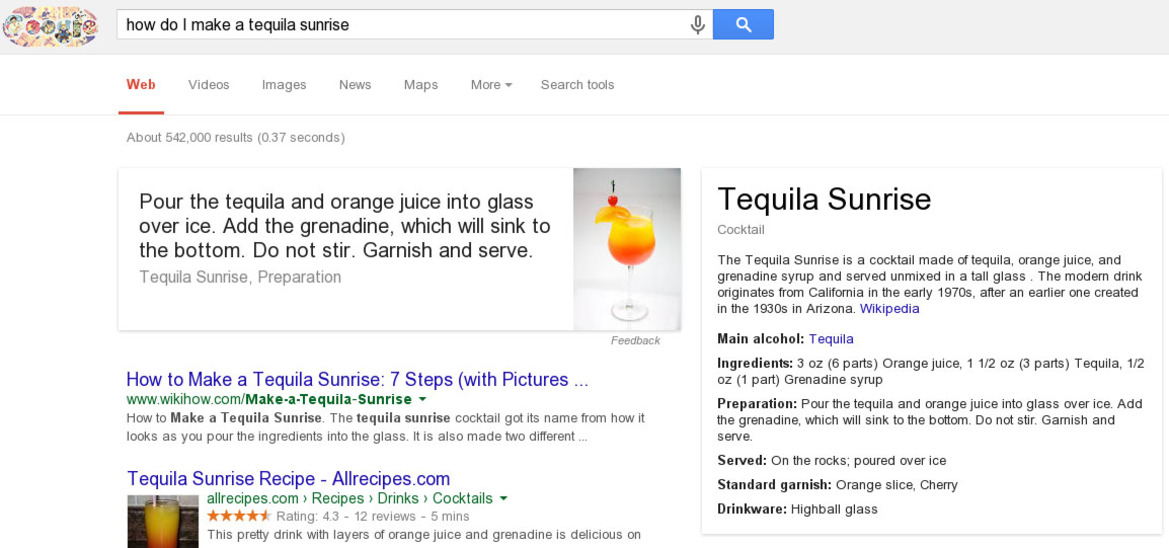Open the Maps tab
The image size is (1169, 548).
pyautogui.click(x=421, y=84)
